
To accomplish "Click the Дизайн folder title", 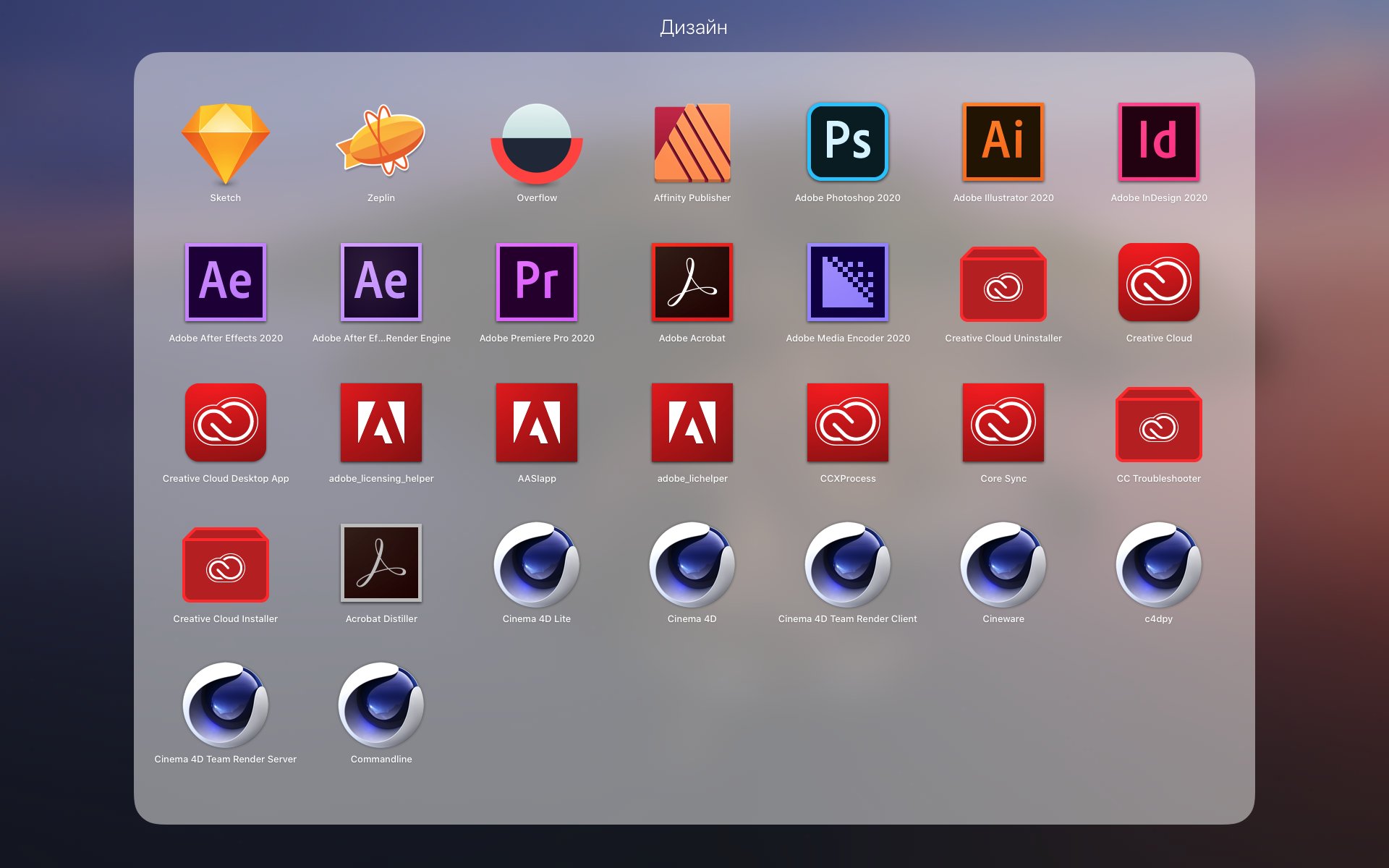I will coord(694,27).
